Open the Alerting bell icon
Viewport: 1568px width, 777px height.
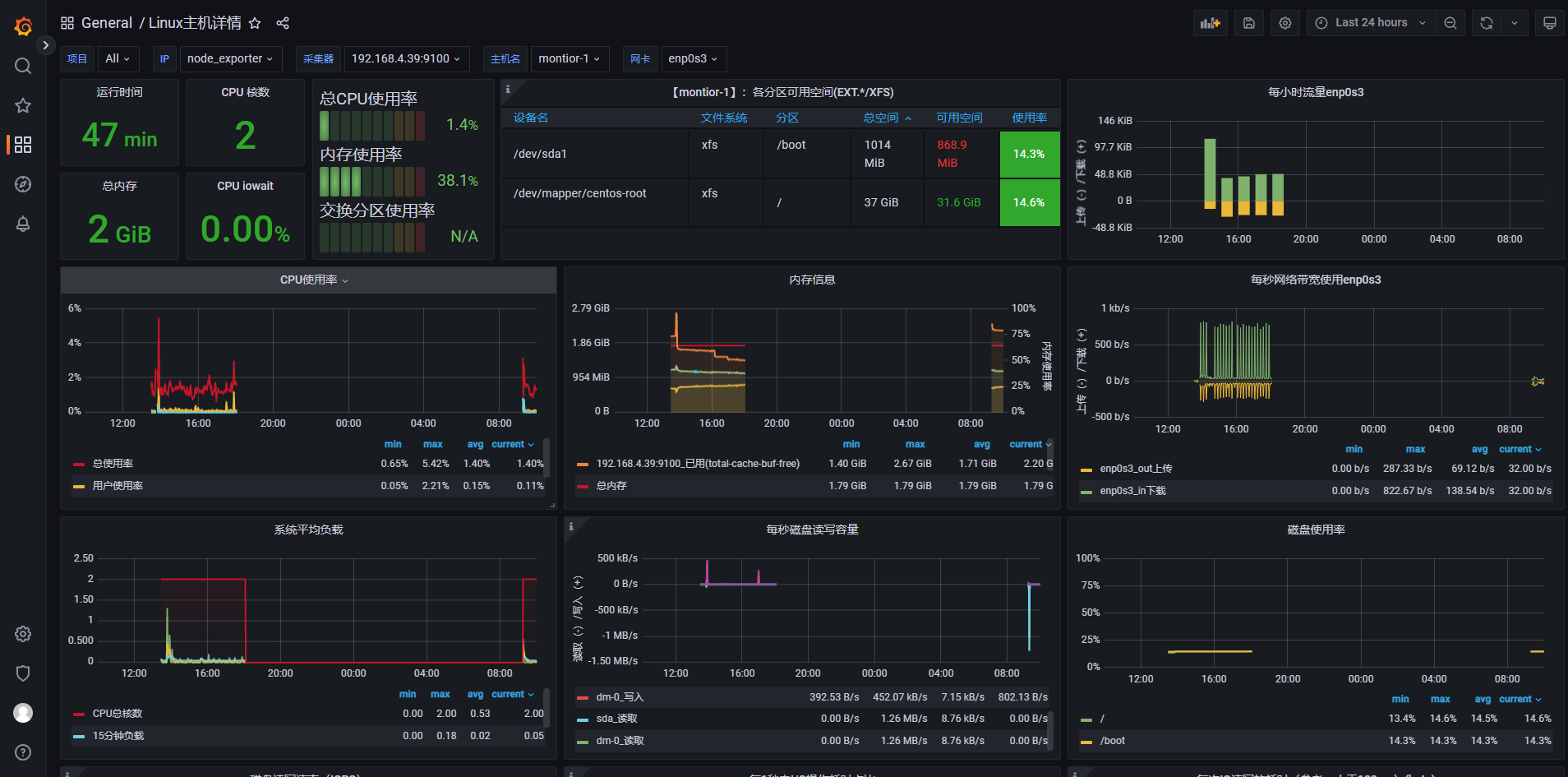point(23,224)
